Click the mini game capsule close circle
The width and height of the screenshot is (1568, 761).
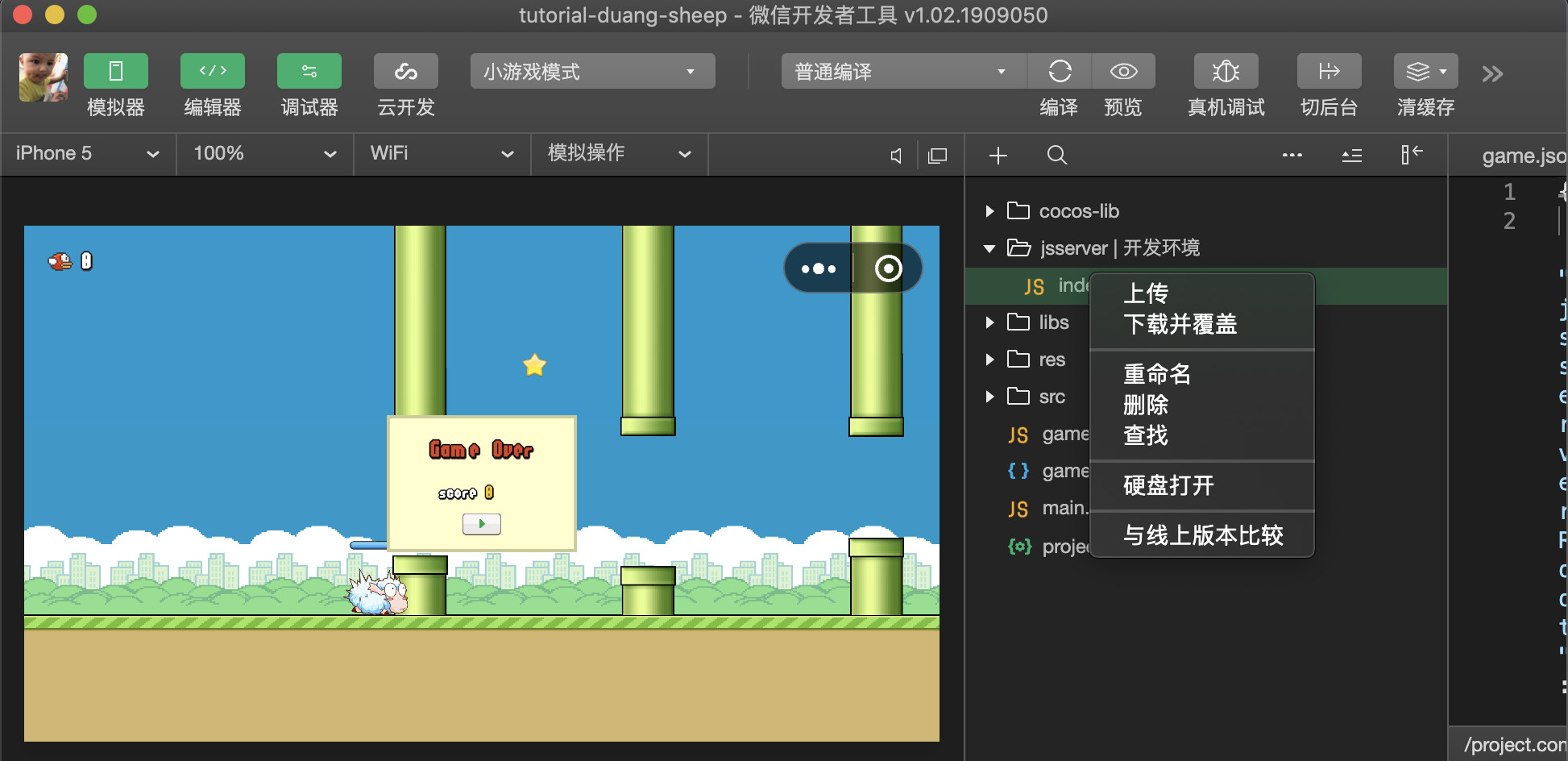(x=888, y=268)
